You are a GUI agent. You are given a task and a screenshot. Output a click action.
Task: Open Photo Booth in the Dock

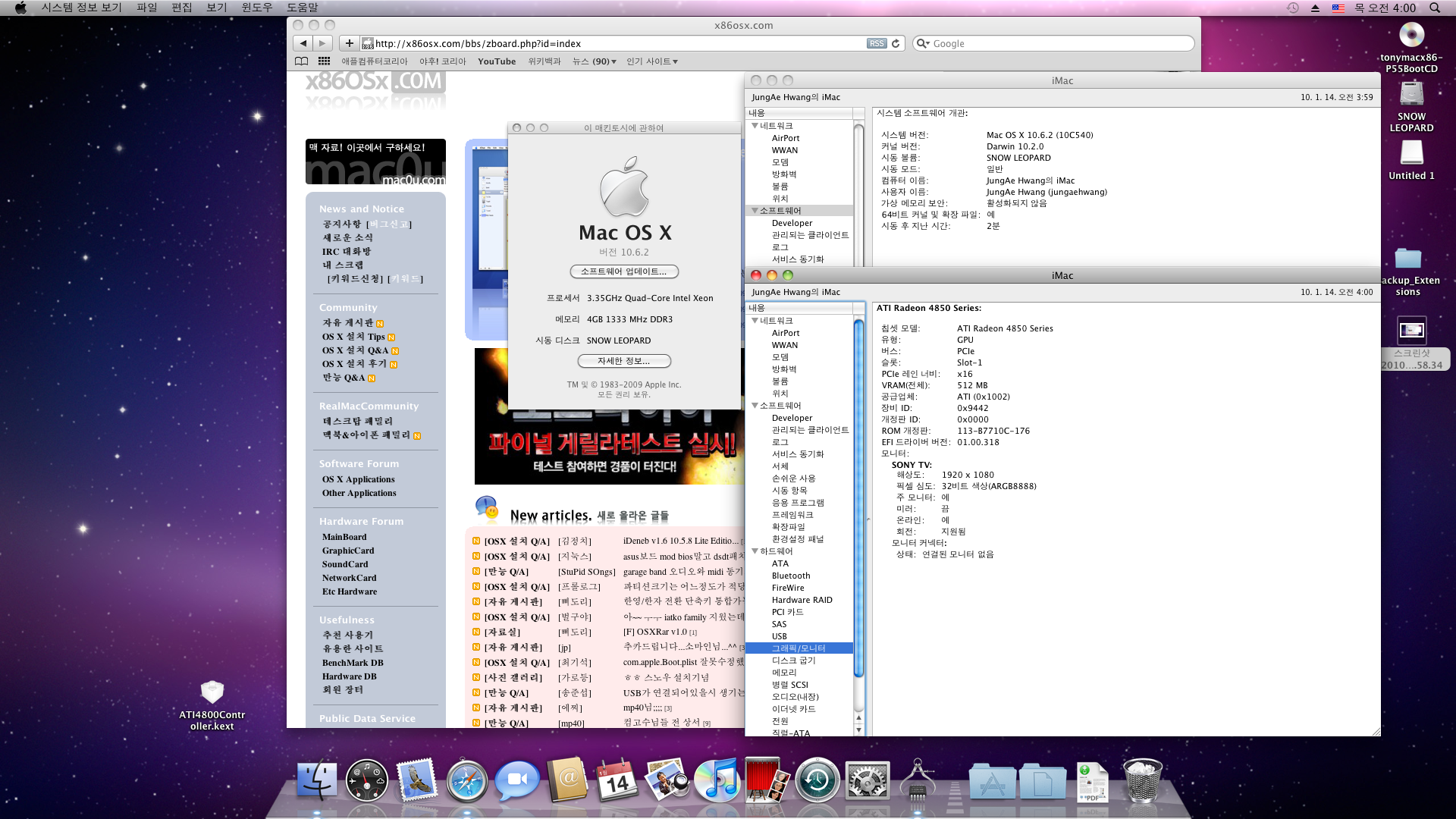click(767, 780)
